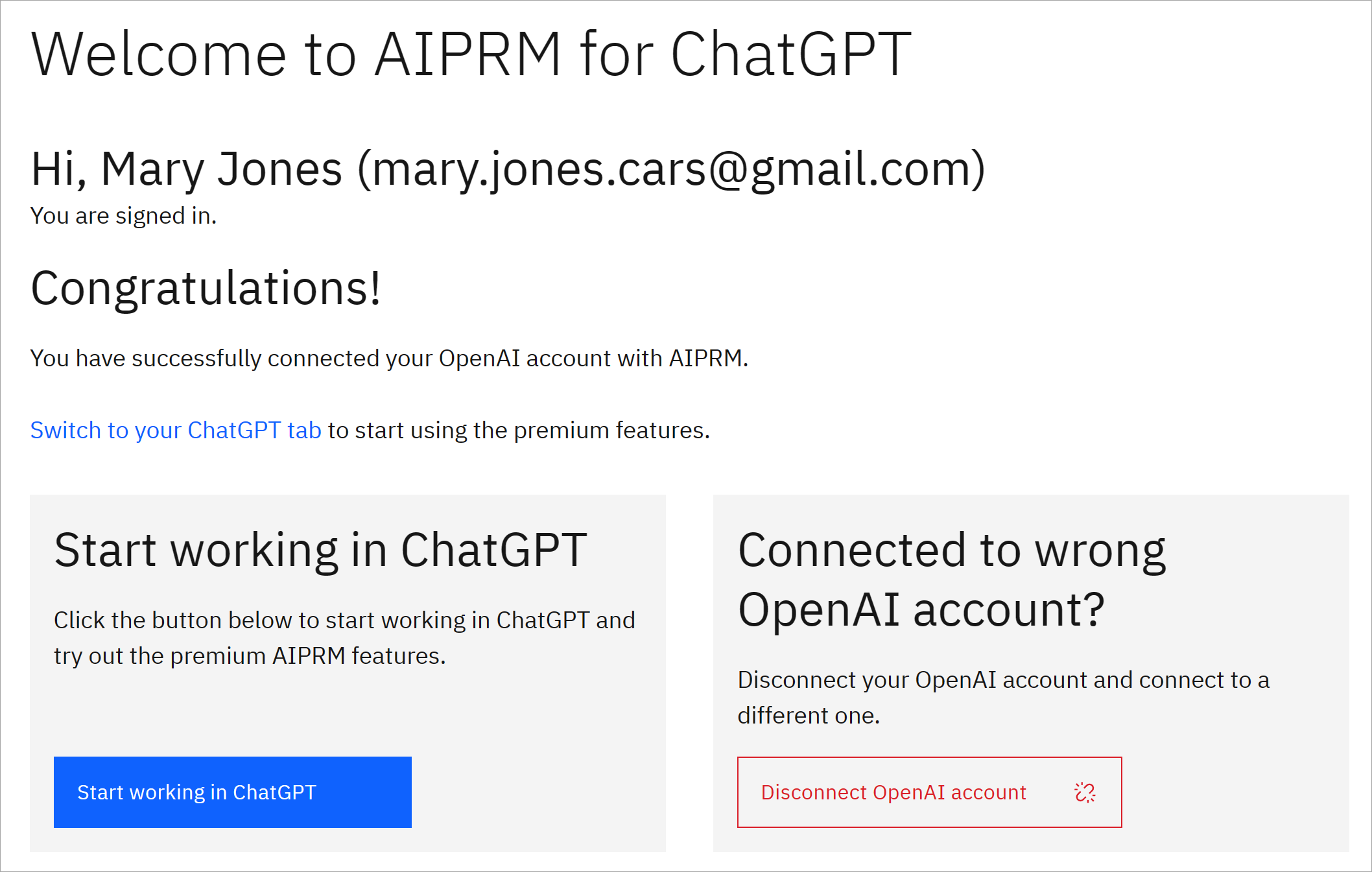This screenshot has height=872, width=1372.
Task: Click the blue 'Start working in ChatGPT' button
Action: pos(233,792)
